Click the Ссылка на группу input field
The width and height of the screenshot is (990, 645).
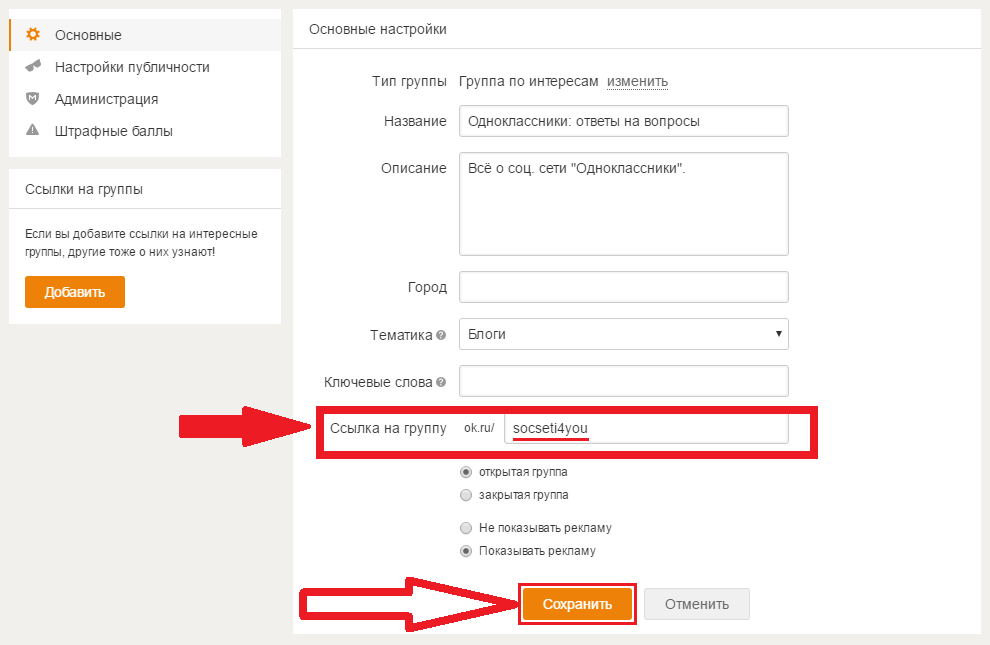point(646,429)
